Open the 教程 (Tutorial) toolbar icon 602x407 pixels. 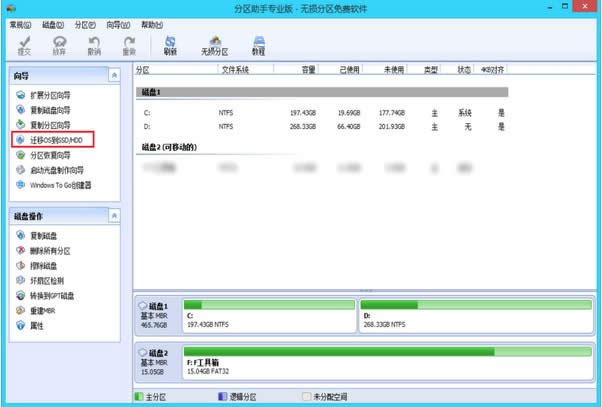tap(258, 44)
